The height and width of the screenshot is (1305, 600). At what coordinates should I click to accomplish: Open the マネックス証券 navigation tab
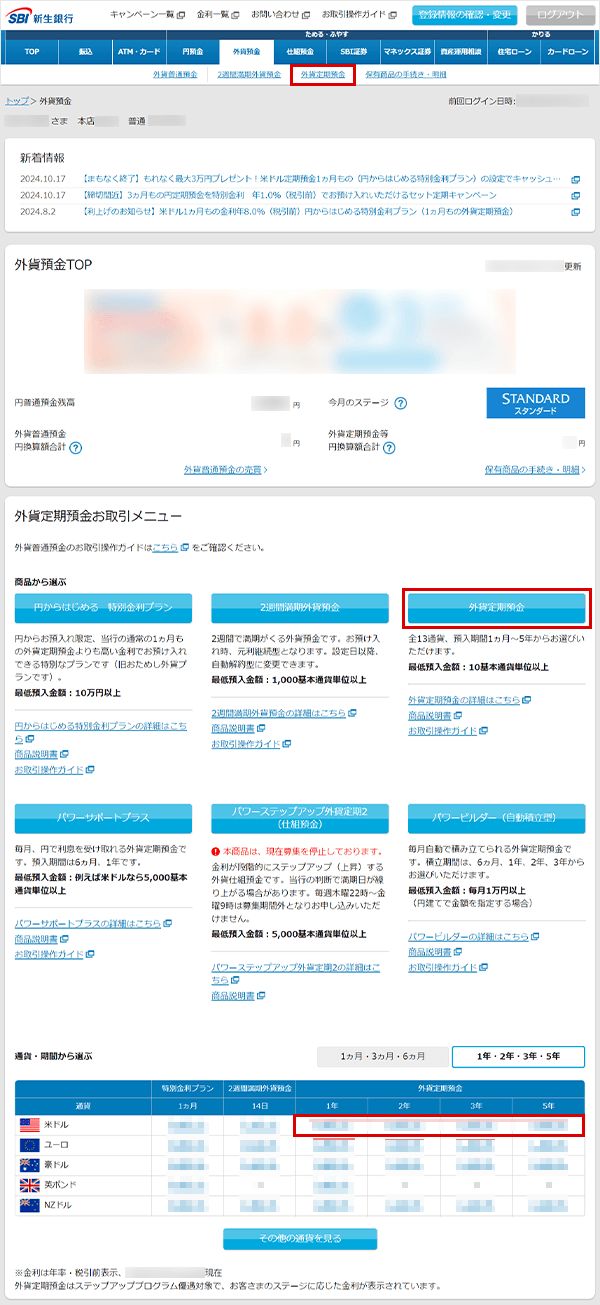pyautogui.click(x=407, y=50)
